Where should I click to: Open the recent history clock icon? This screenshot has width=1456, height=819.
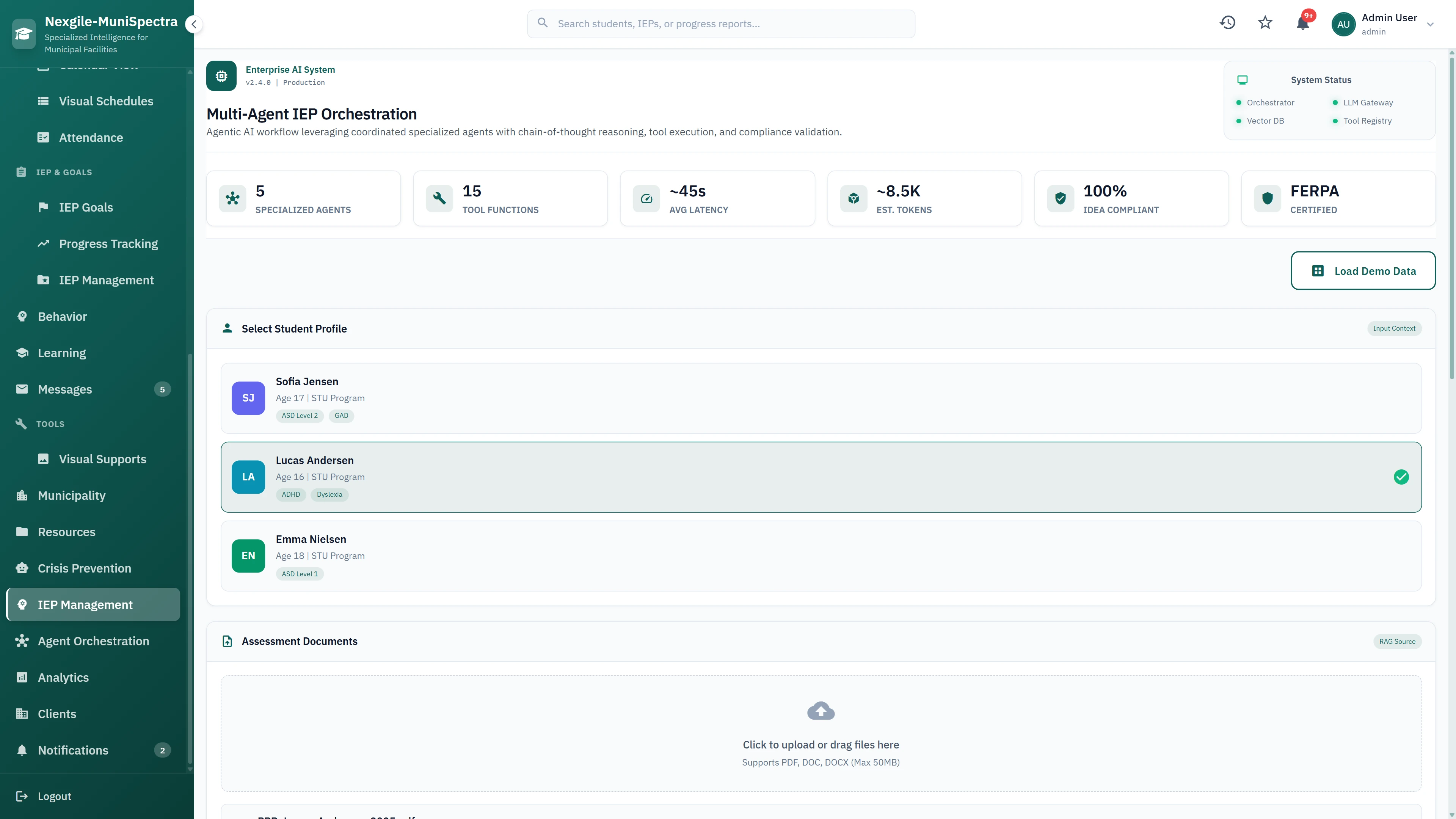tap(1228, 23)
